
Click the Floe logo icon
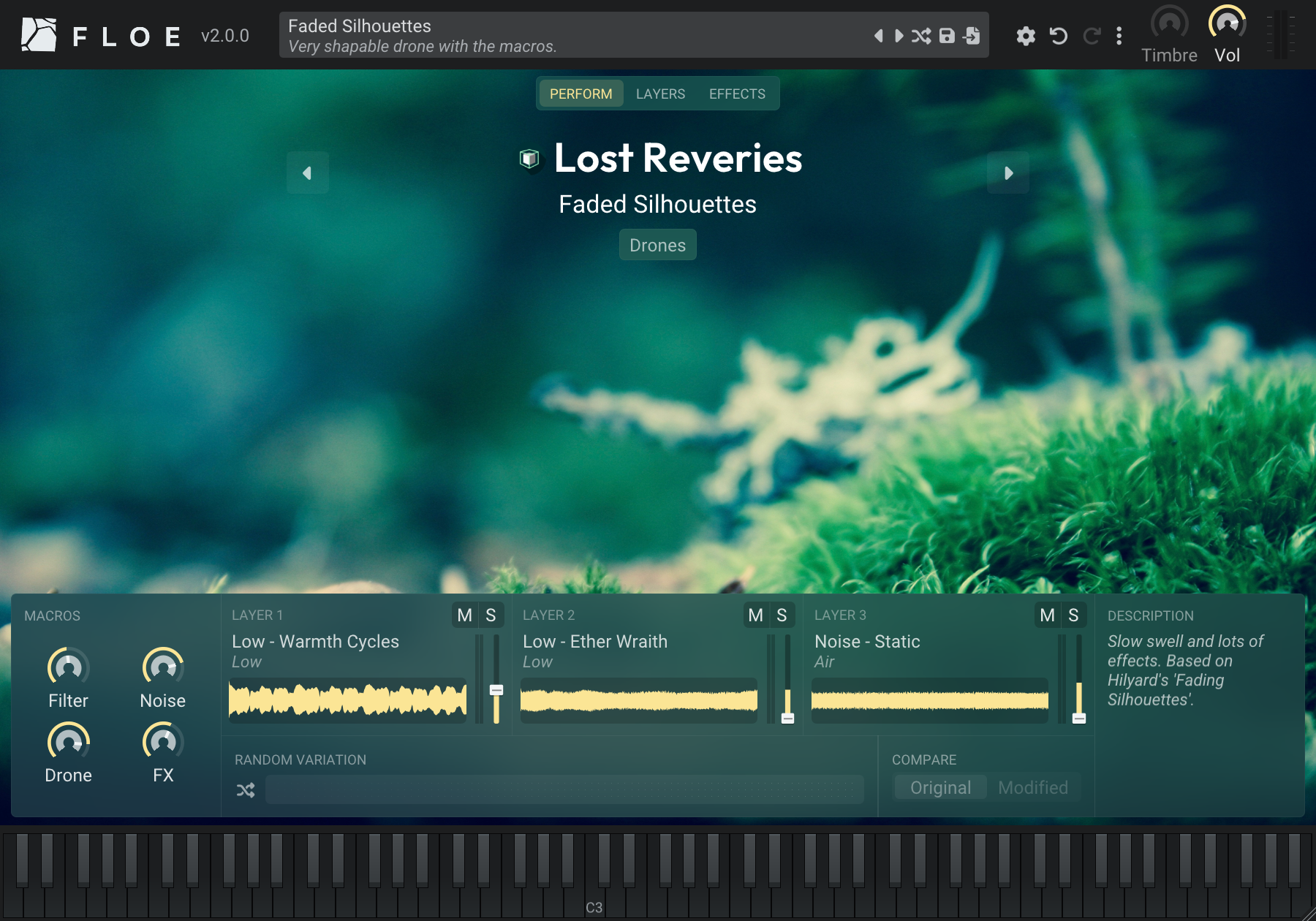[39, 34]
